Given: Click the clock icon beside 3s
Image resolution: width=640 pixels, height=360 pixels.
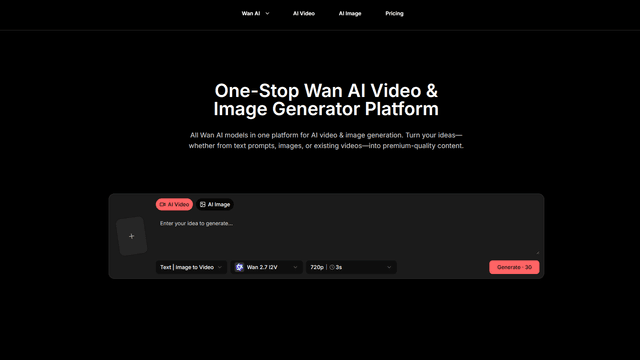Looking at the screenshot, I should tap(332, 267).
